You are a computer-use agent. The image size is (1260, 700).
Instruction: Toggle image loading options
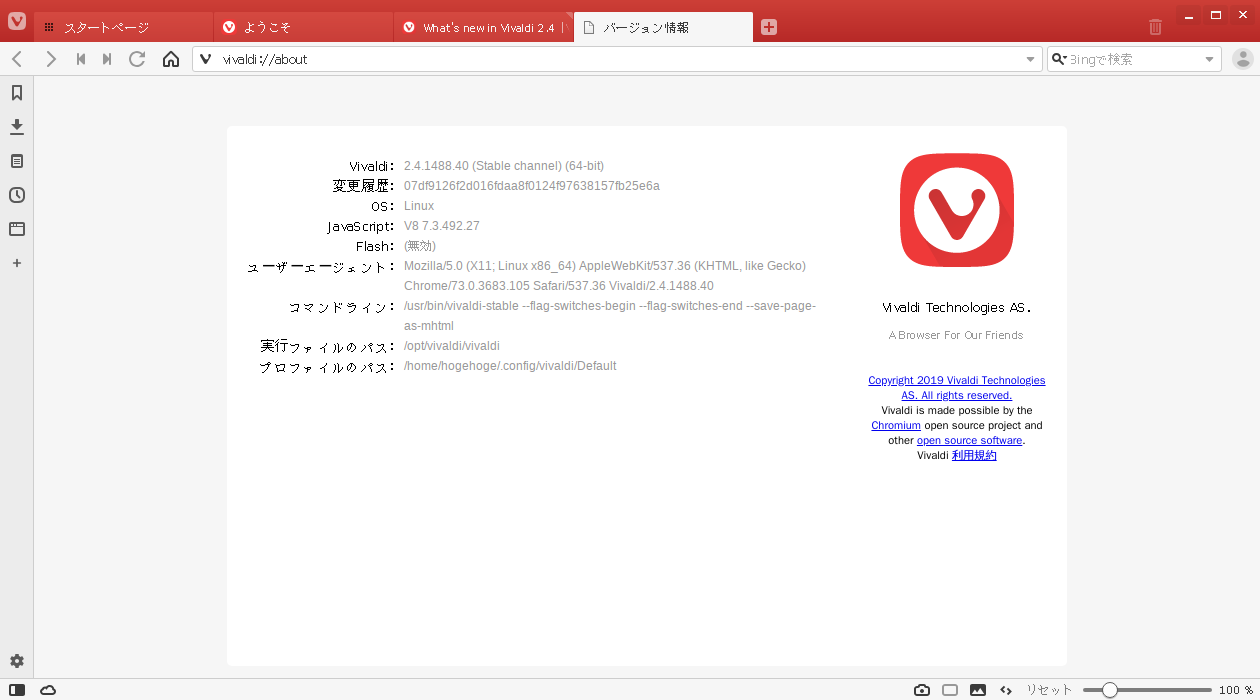pos(978,690)
